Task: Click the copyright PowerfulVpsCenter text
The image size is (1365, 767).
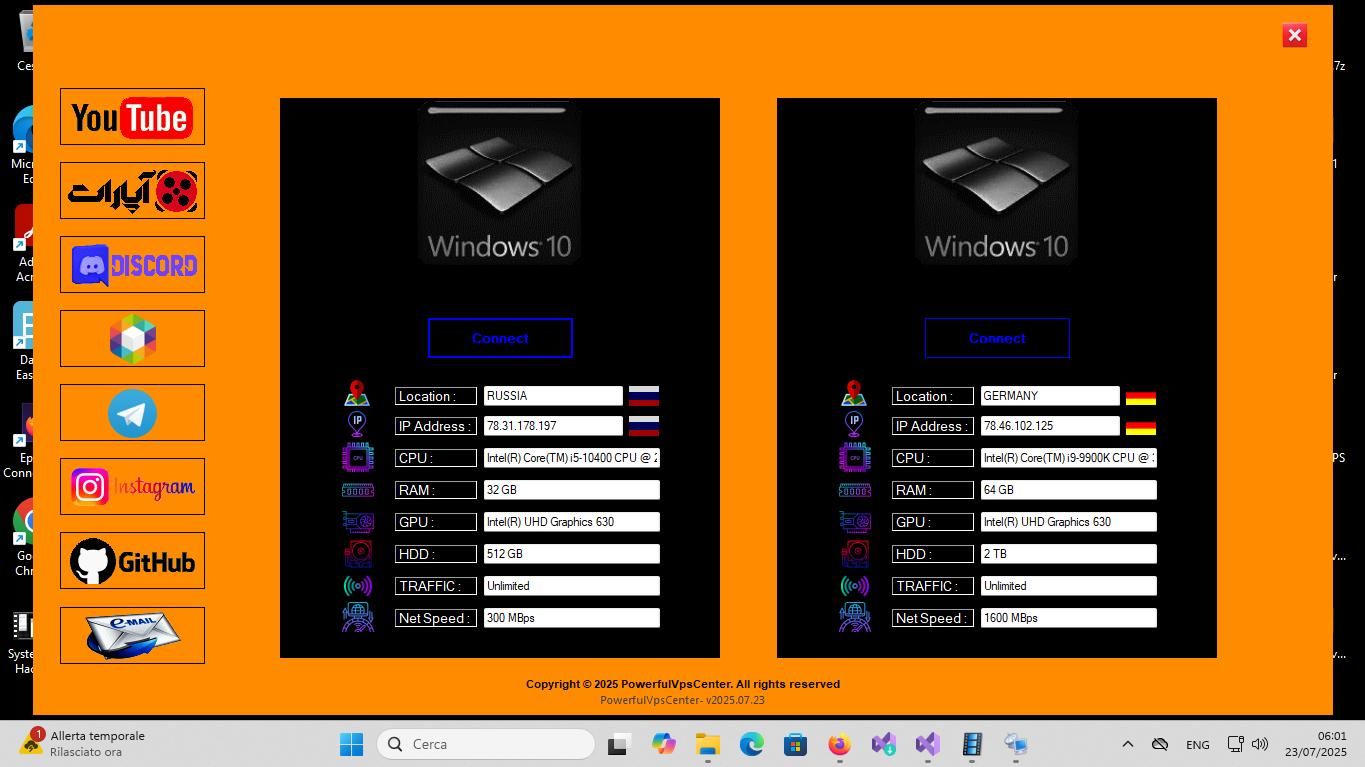Action: click(x=683, y=684)
